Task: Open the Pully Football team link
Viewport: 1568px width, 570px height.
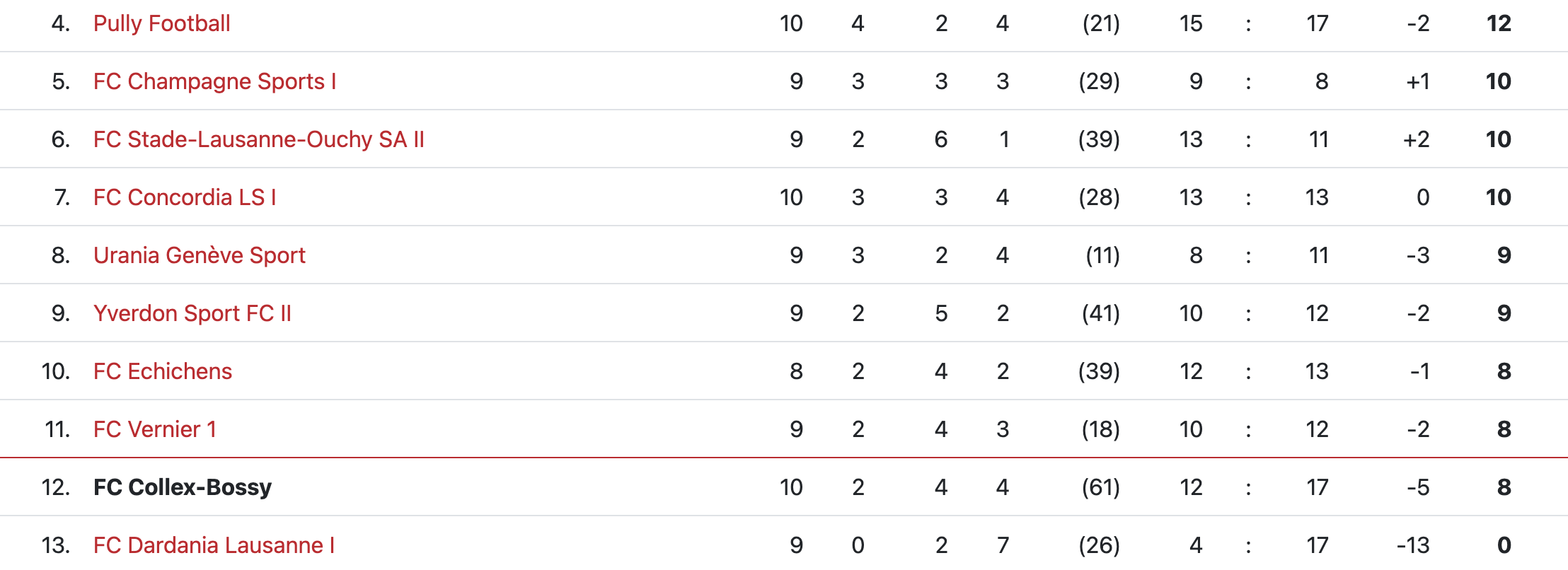Action: point(161,23)
